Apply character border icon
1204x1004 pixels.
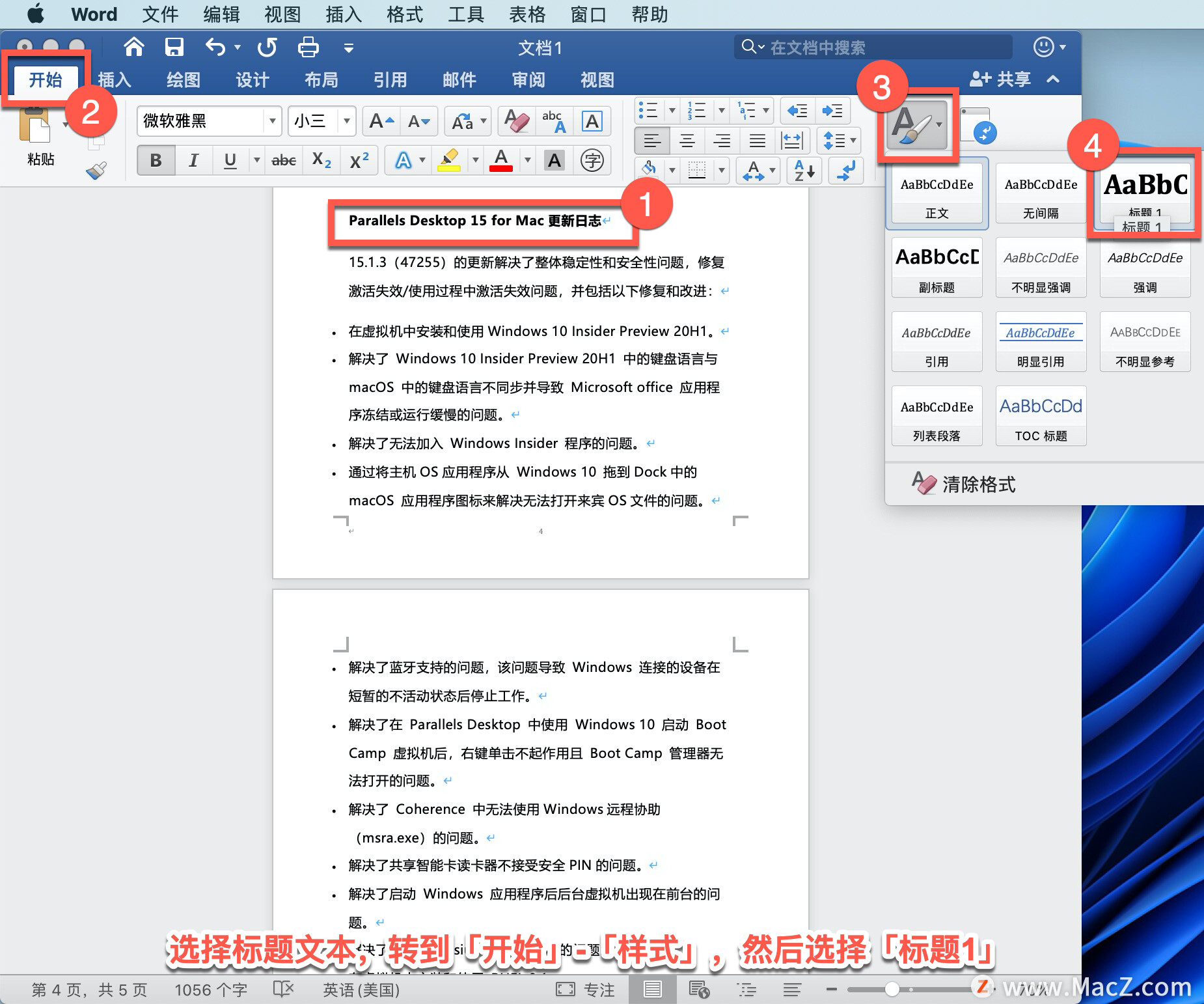click(592, 121)
